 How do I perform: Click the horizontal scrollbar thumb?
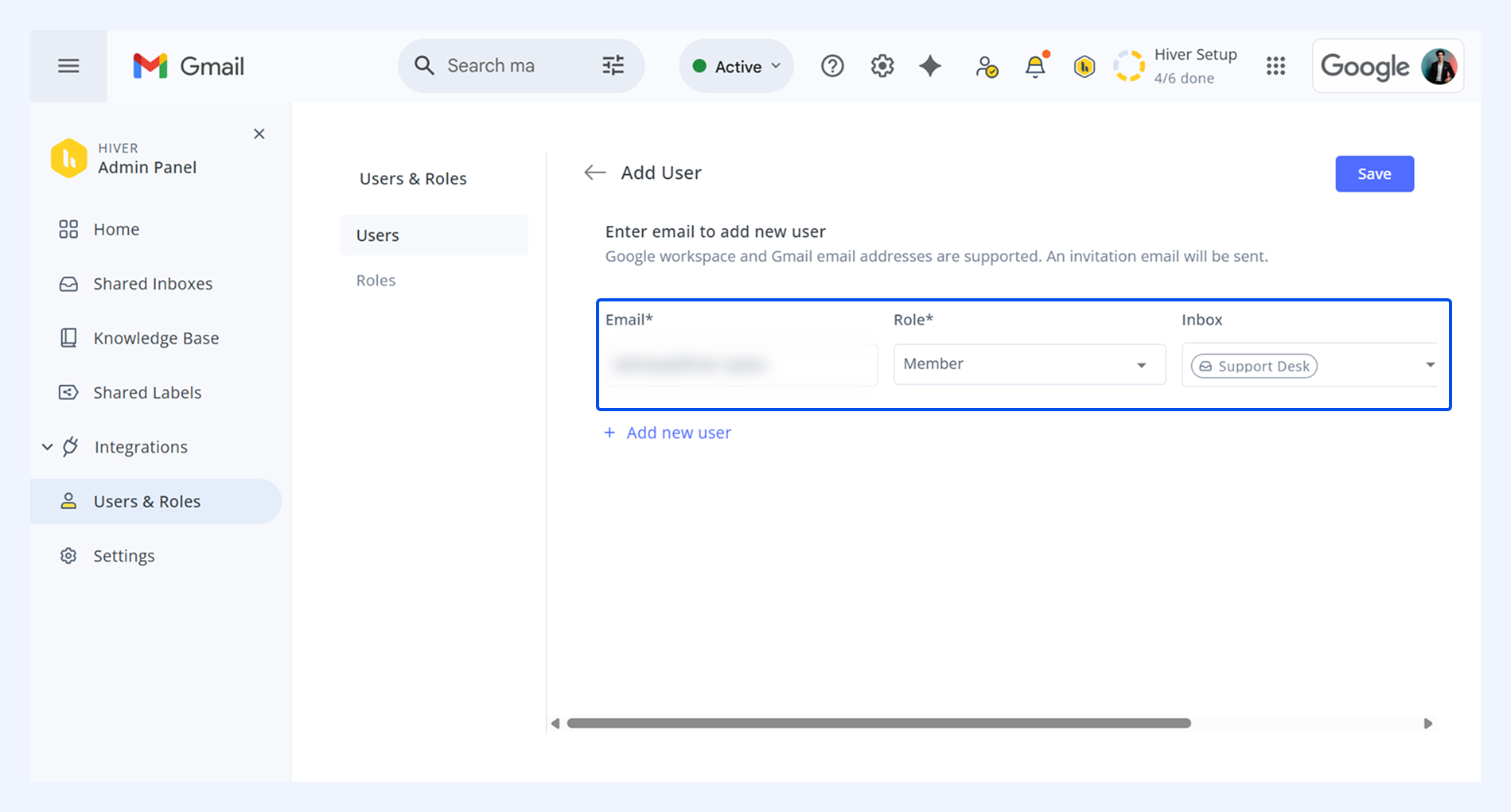(x=878, y=723)
